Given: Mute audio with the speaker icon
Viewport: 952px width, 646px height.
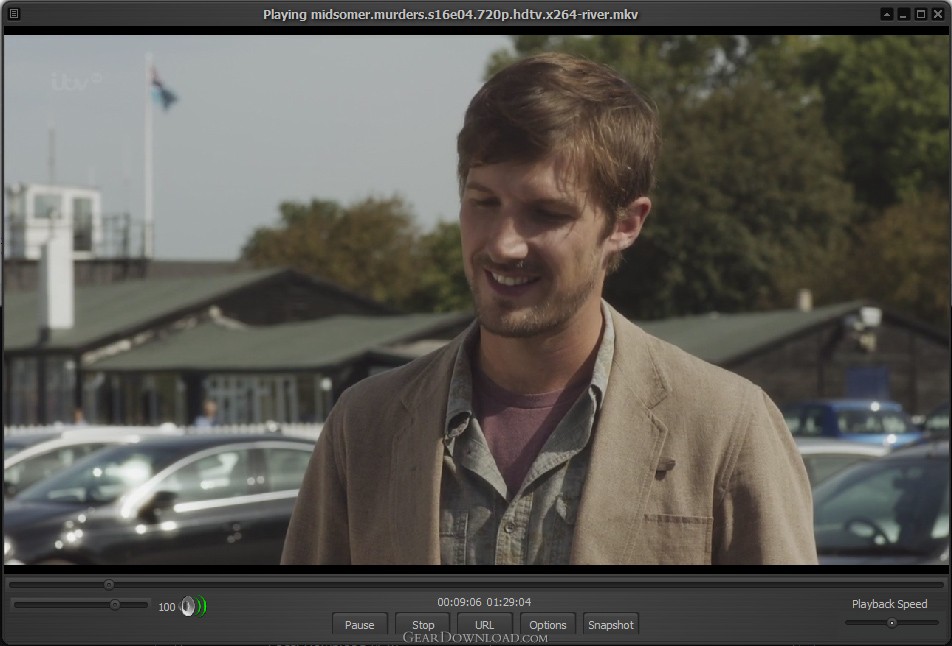Looking at the screenshot, I should click(194, 606).
